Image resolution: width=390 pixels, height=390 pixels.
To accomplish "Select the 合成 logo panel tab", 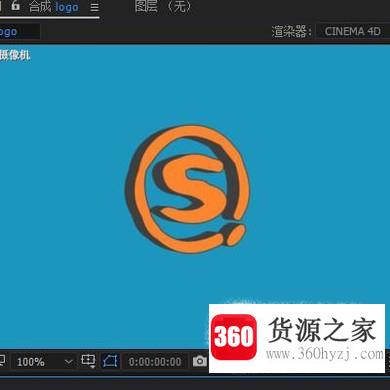I will pos(54,7).
